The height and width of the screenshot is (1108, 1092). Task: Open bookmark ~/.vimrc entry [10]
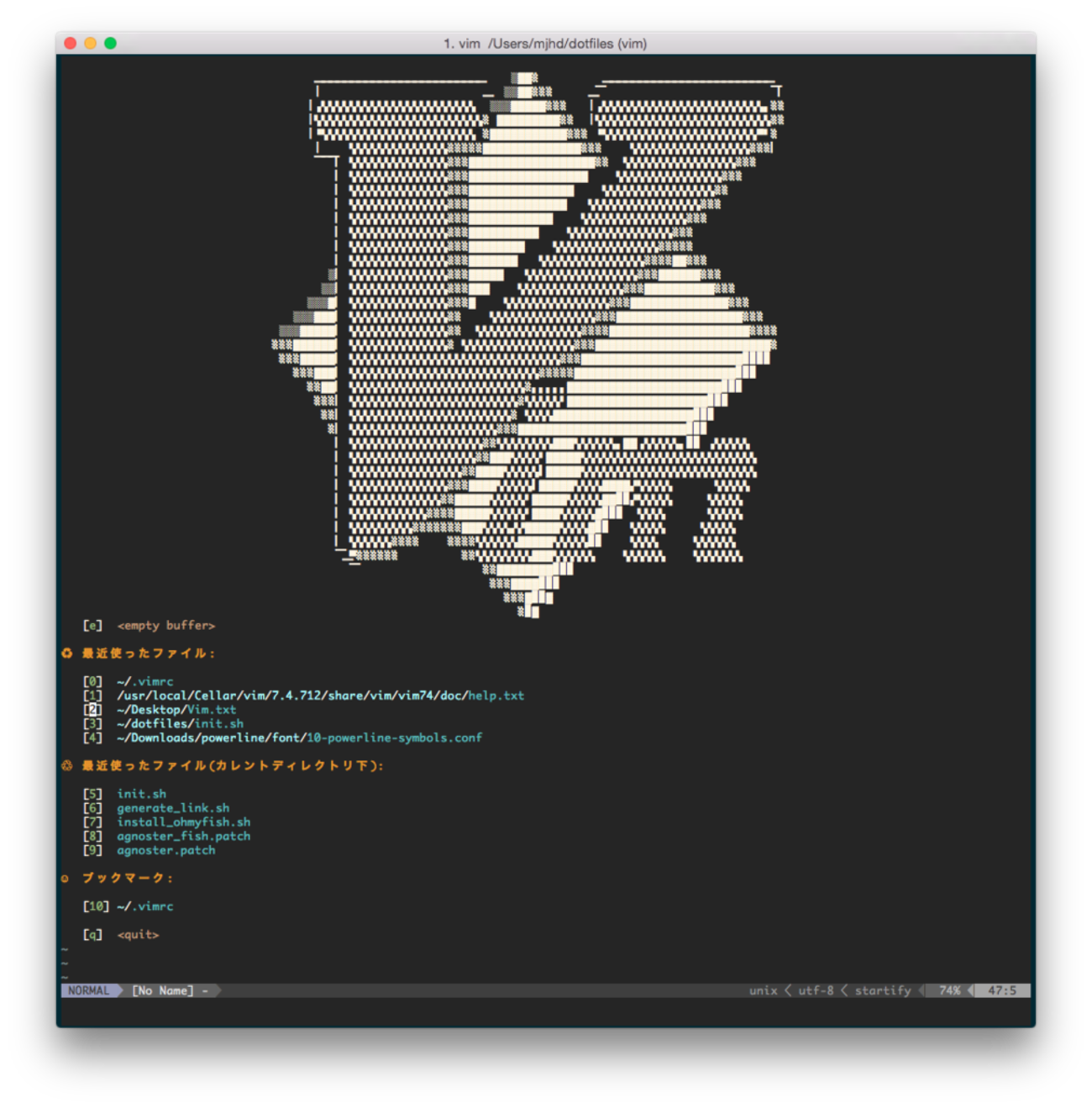coord(128,906)
